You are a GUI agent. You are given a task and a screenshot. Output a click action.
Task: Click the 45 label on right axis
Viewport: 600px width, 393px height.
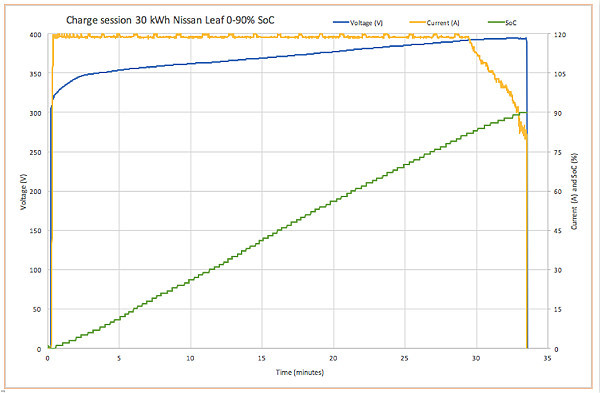coord(558,231)
